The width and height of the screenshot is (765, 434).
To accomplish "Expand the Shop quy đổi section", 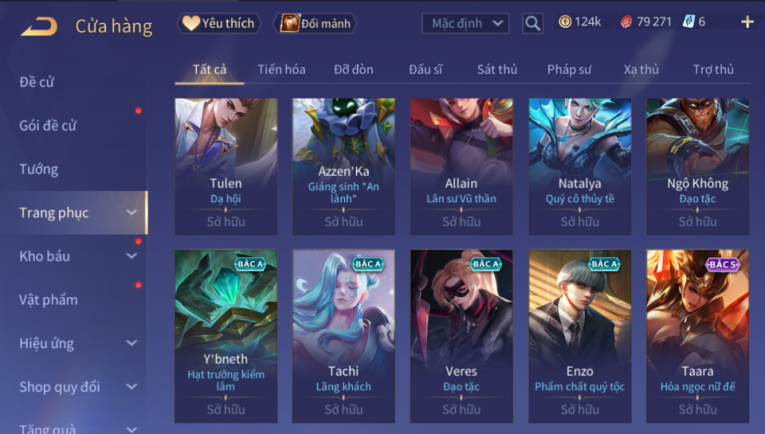I will 131,387.
